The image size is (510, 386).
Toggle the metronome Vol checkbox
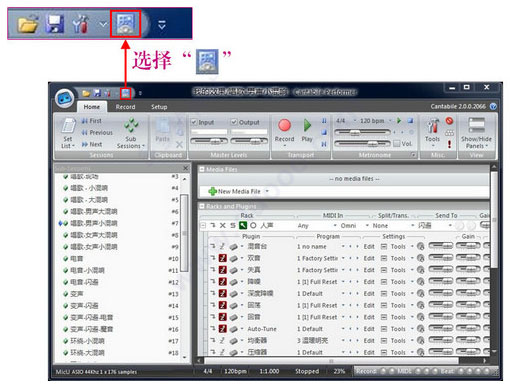coord(397,144)
